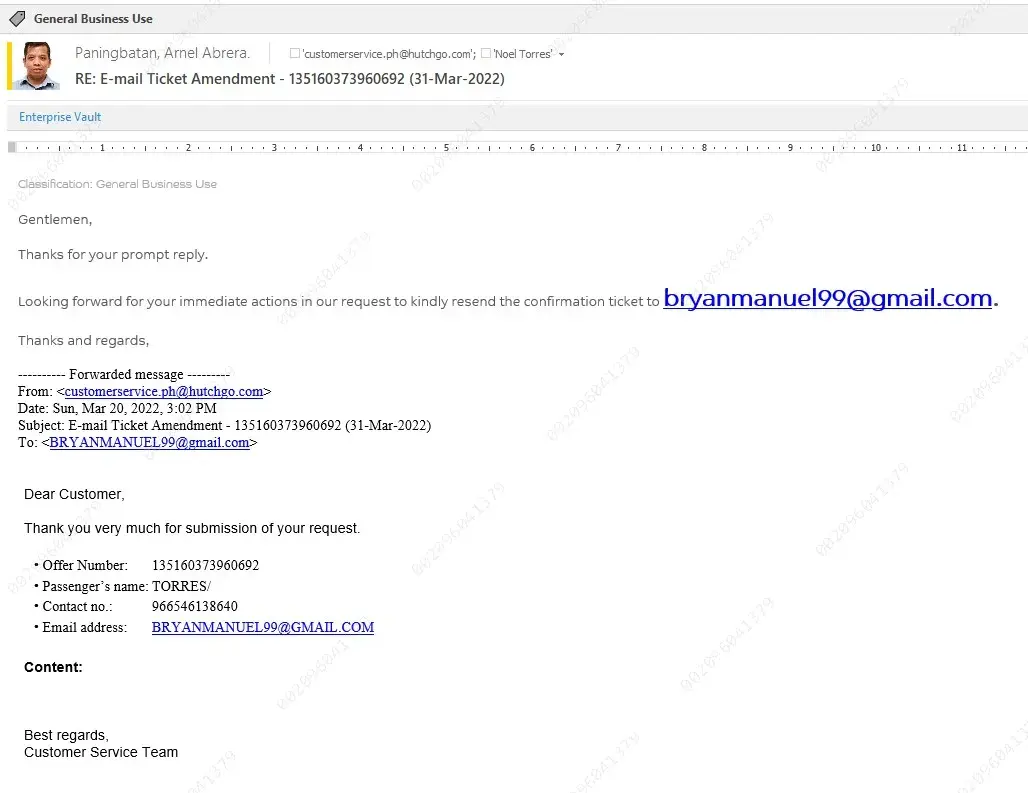Click the Customer Service Team signature
This screenshot has width=1028, height=793.
101,752
